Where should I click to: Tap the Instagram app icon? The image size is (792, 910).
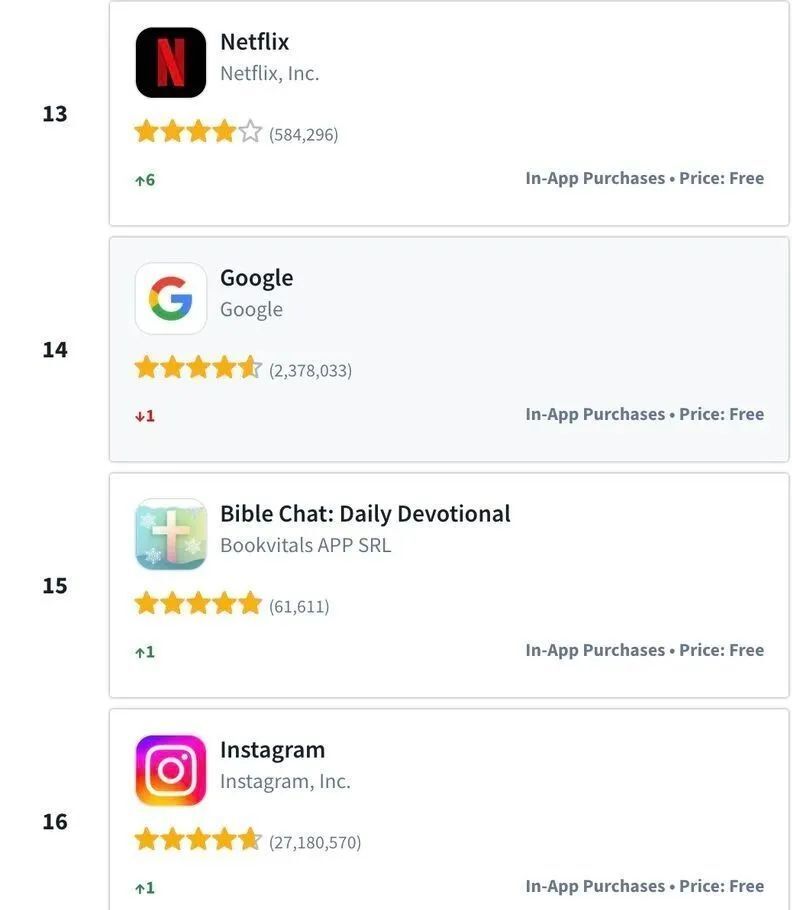point(171,771)
